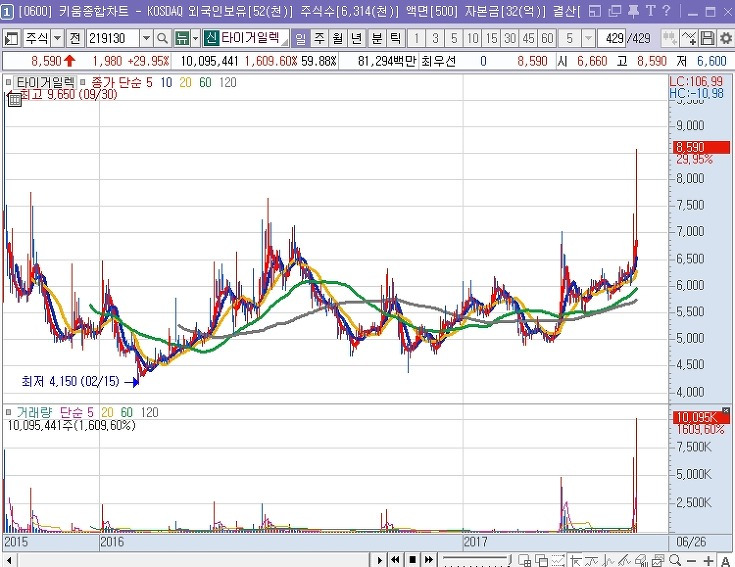735x567 pixels.
Task: Click the crosshair data window icon at bottom
Action: 524,560
